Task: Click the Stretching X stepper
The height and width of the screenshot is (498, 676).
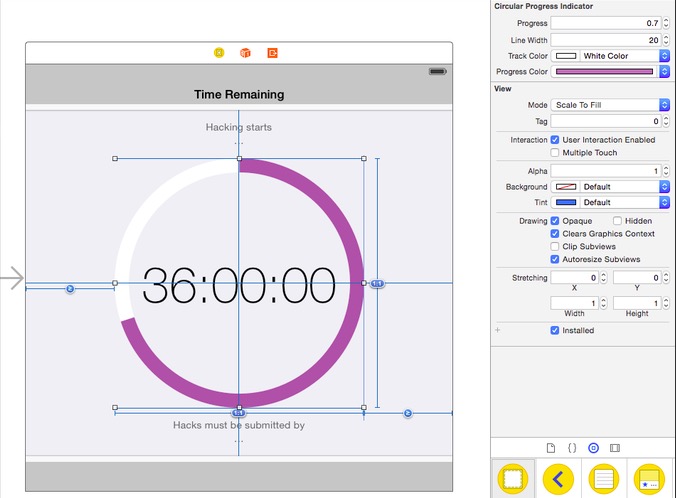Action: coord(604,278)
